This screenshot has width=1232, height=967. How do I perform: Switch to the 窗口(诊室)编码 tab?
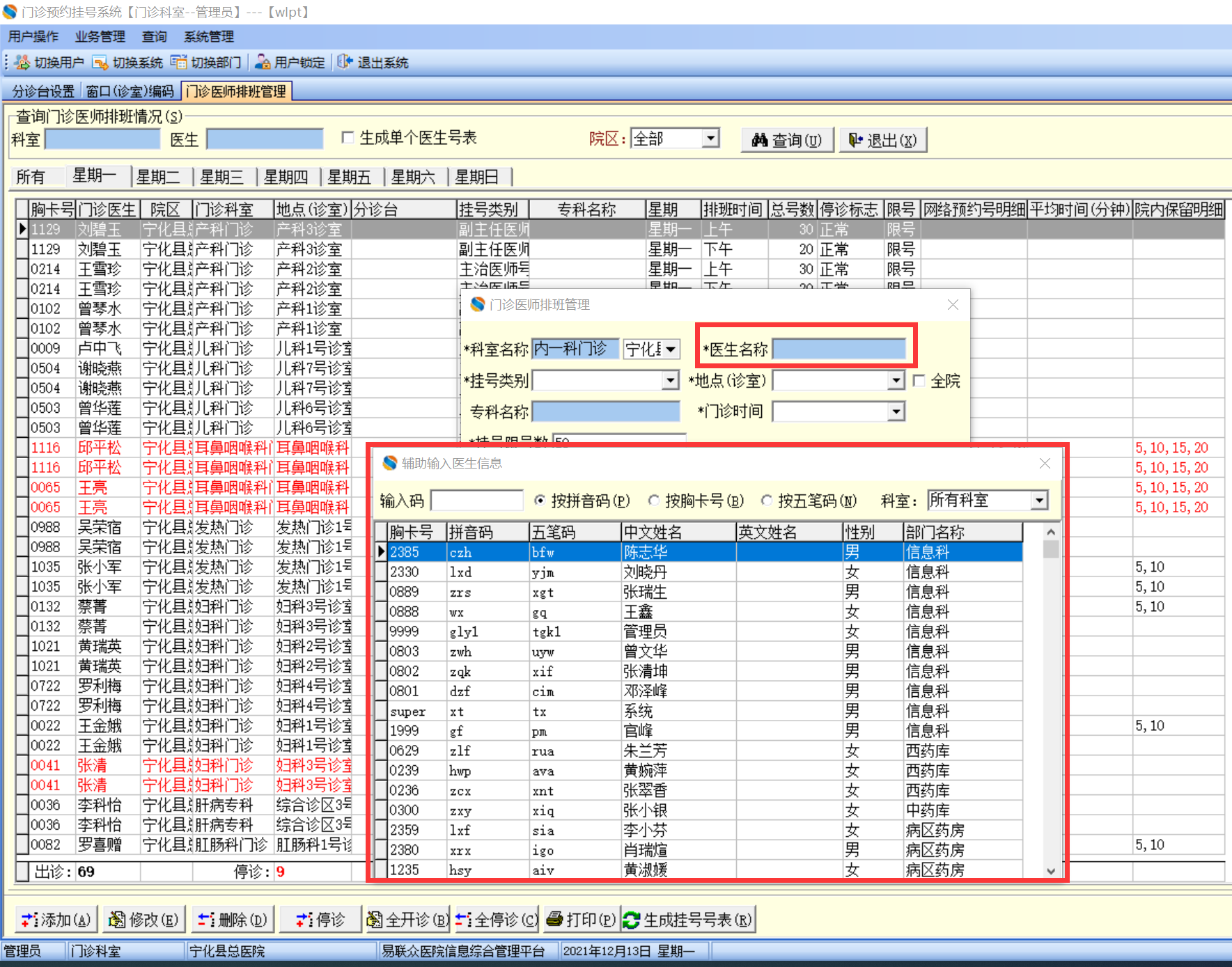130,91
